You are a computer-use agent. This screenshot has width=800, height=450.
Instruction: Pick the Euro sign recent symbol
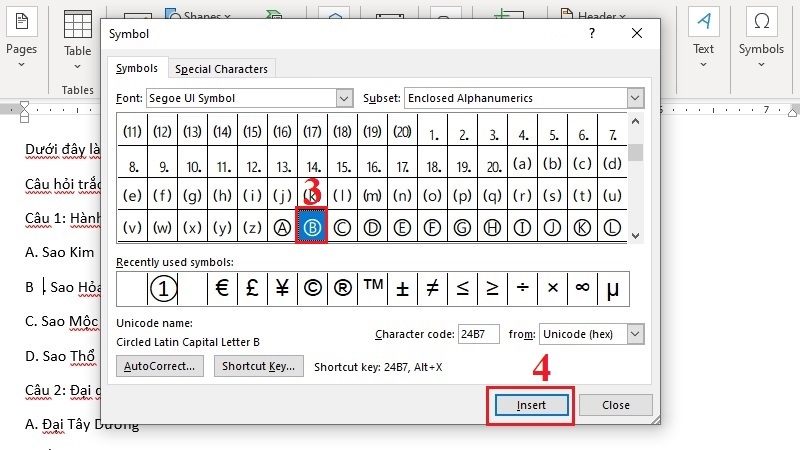222,289
